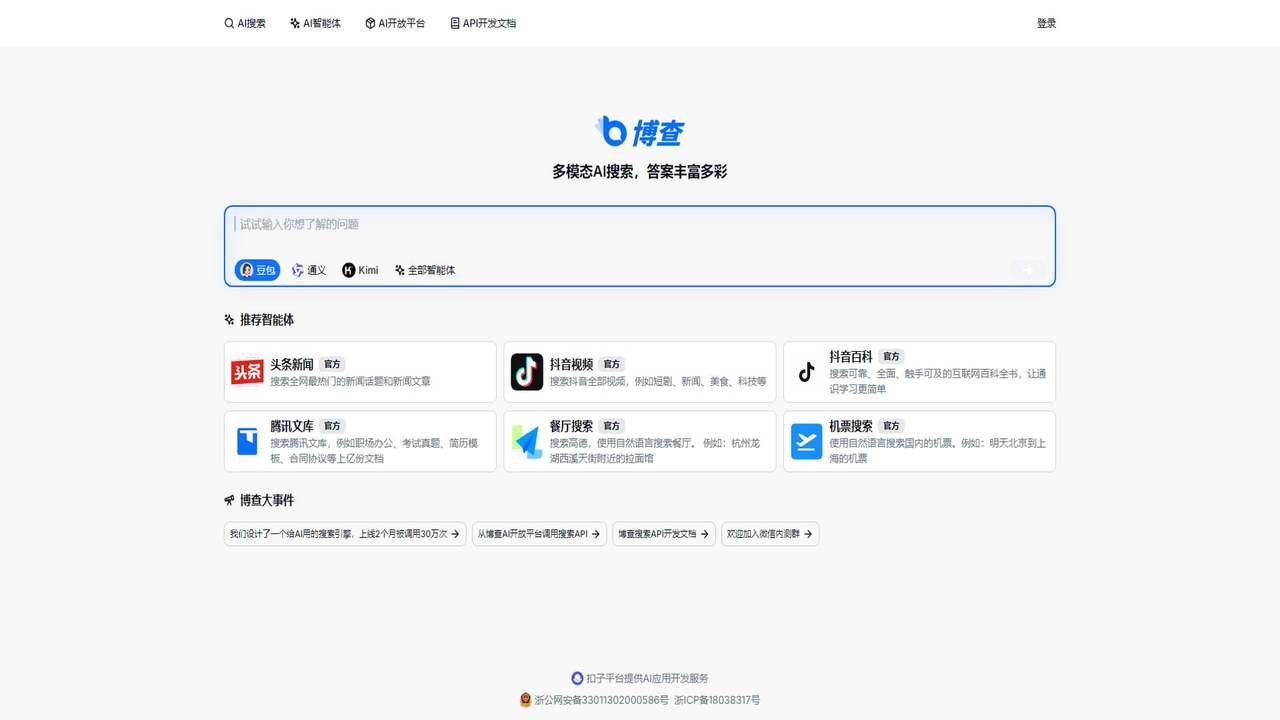Click the police badge icon in footer
Screen dimensions: 1280x720
click(x=526, y=700)
